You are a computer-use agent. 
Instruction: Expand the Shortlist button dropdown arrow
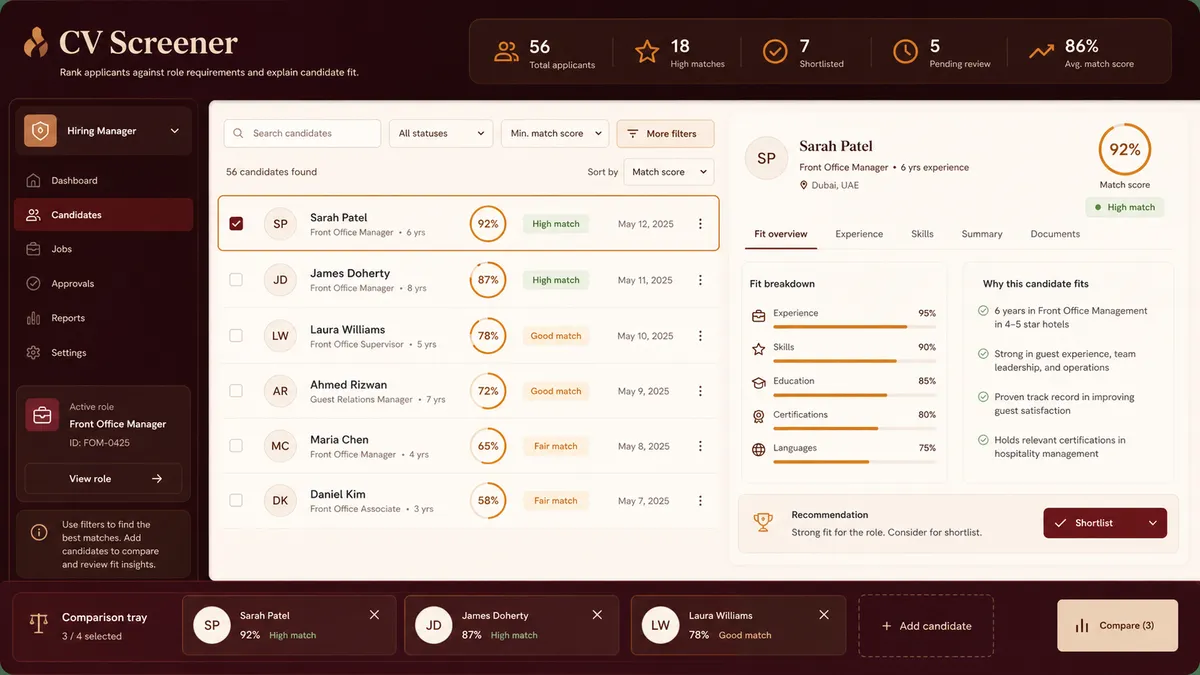coord(1152,523)
